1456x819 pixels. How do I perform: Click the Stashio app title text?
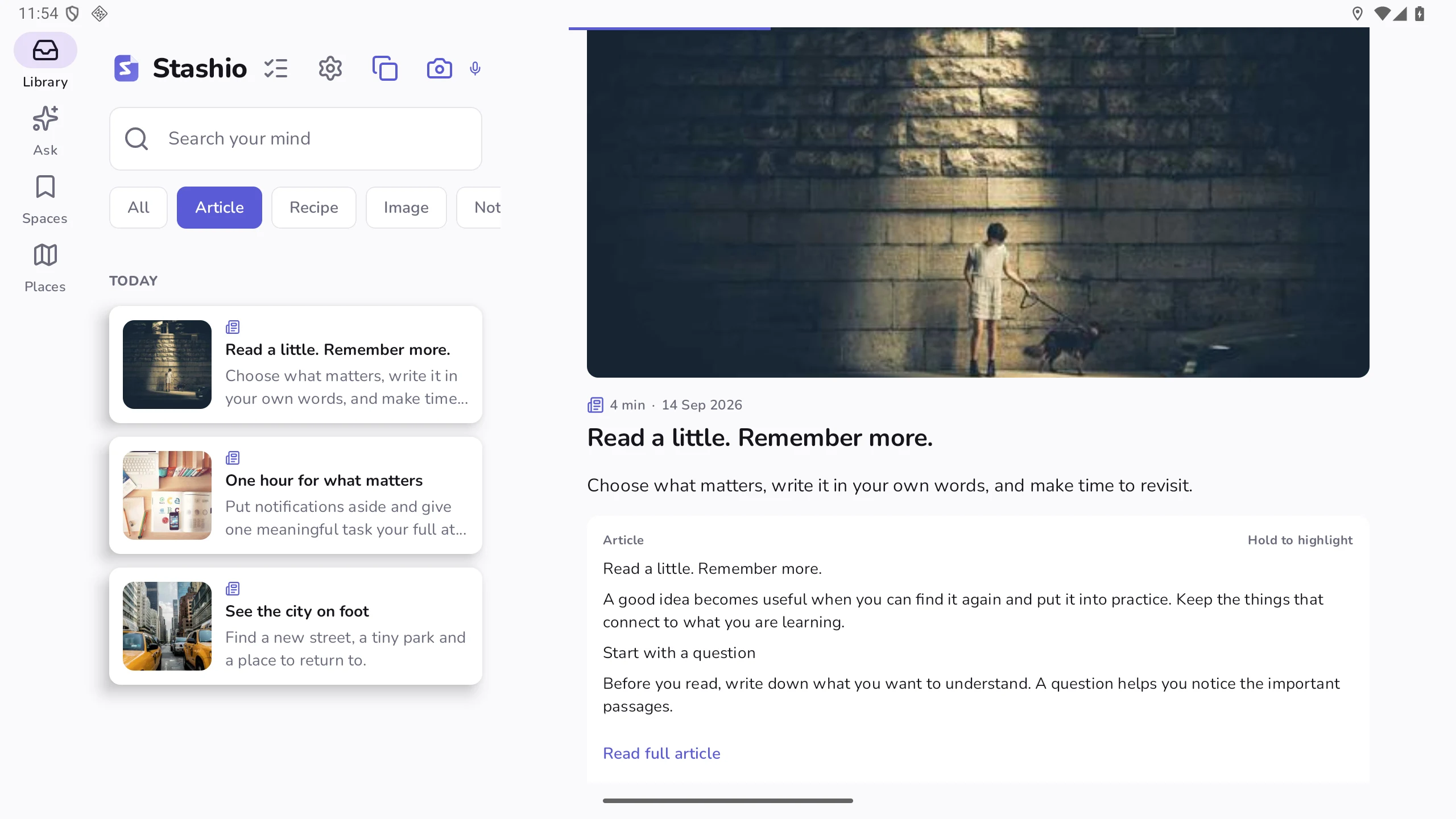[200, 68]
